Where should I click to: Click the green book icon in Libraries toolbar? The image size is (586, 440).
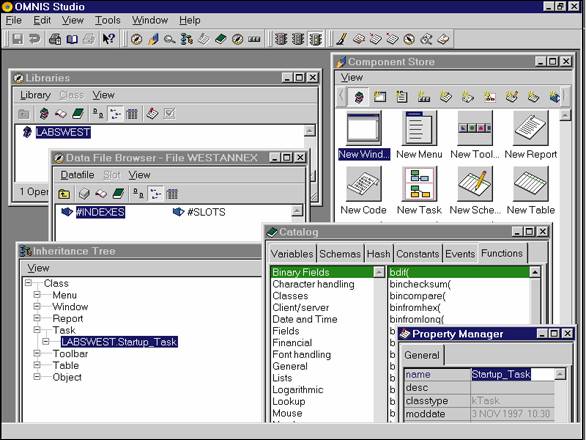(x=78, y=114)
